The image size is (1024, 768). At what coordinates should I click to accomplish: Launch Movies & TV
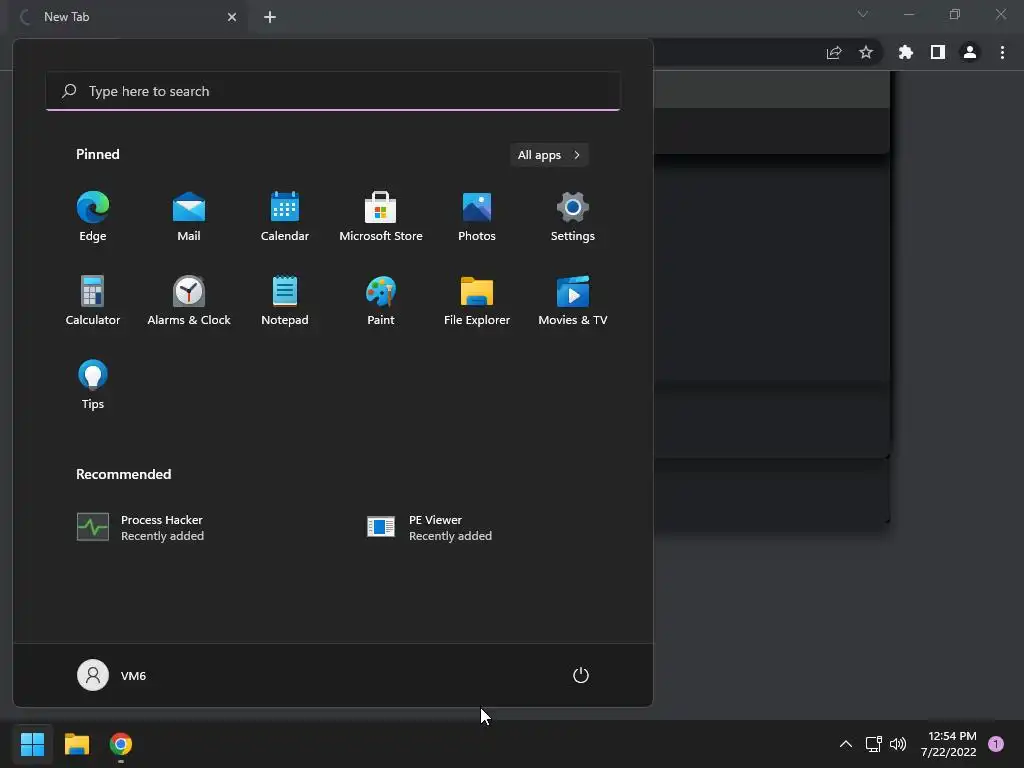(573, 300)
